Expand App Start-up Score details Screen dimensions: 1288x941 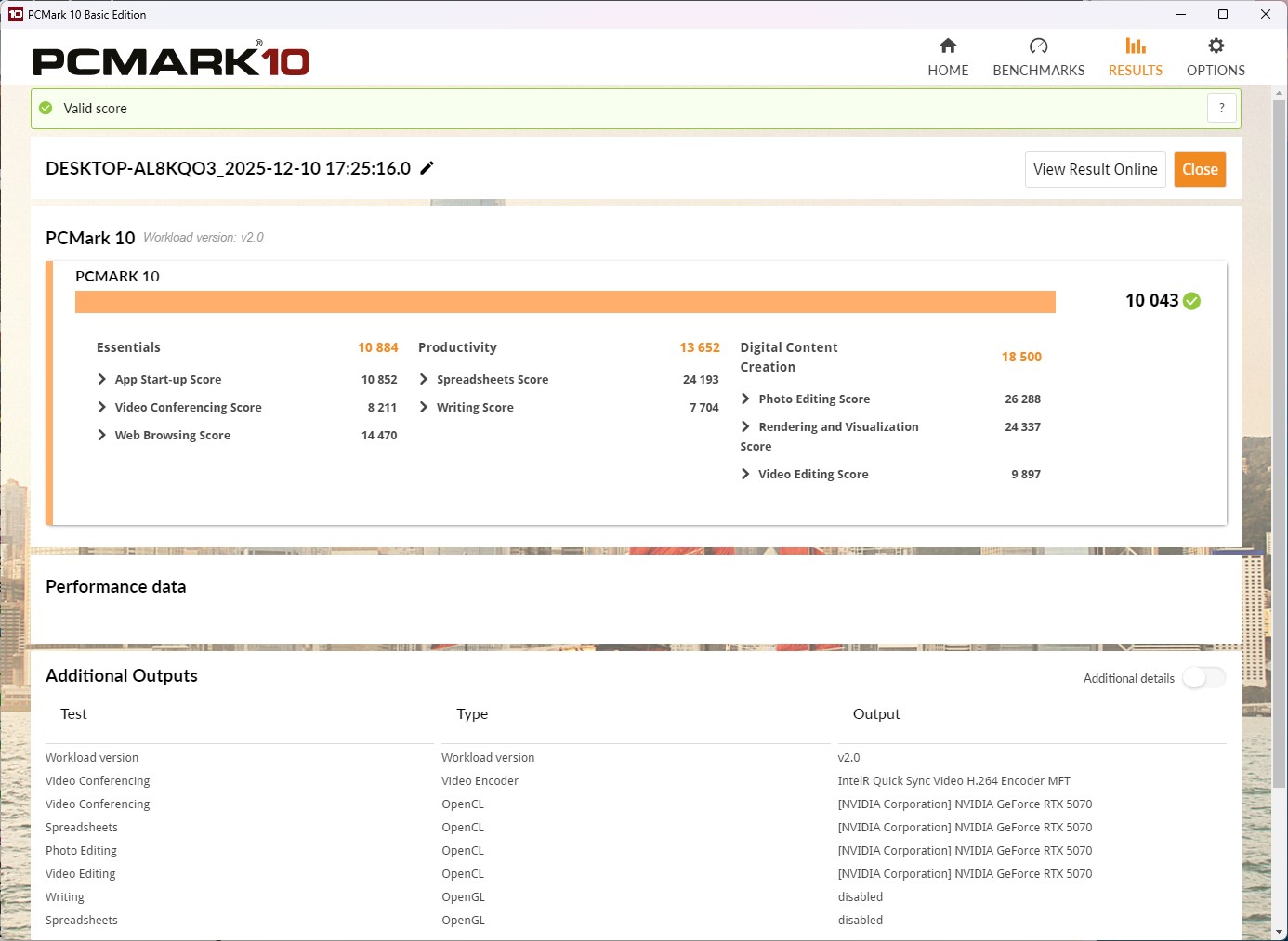(x=102, y=379)
